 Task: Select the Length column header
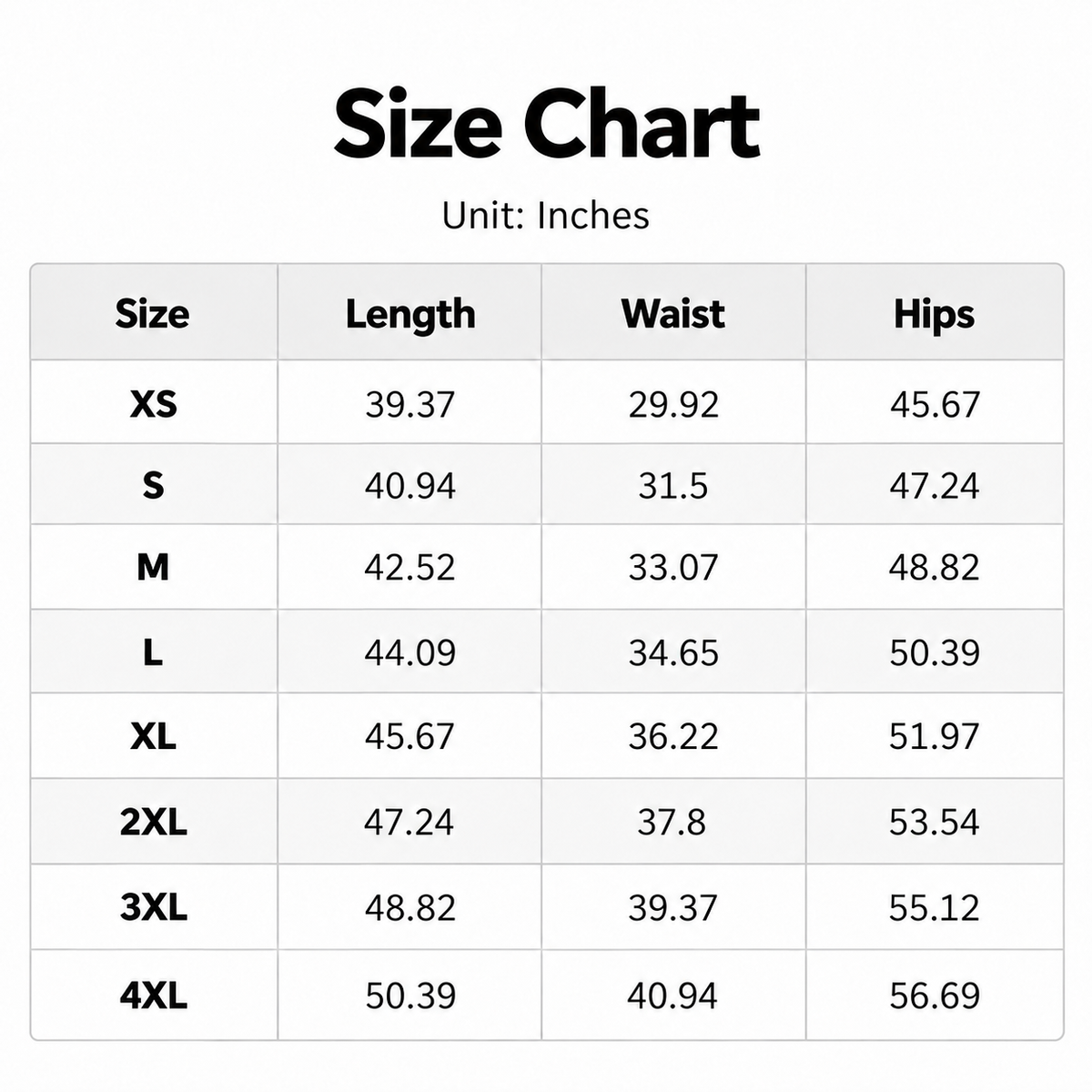(410, 315)
